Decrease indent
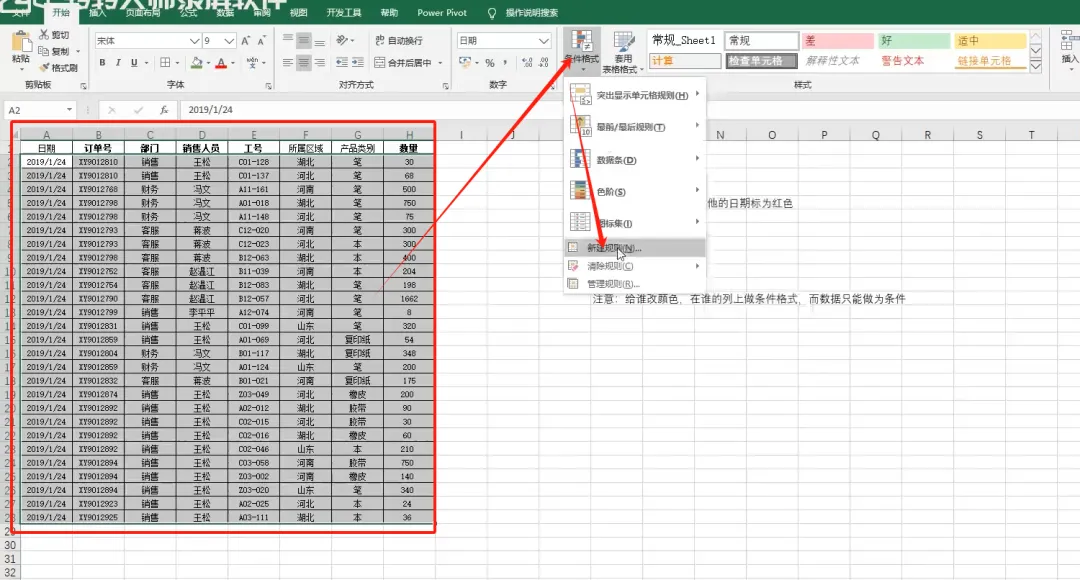Screen dimensions: 1080x580 [342, 63]
